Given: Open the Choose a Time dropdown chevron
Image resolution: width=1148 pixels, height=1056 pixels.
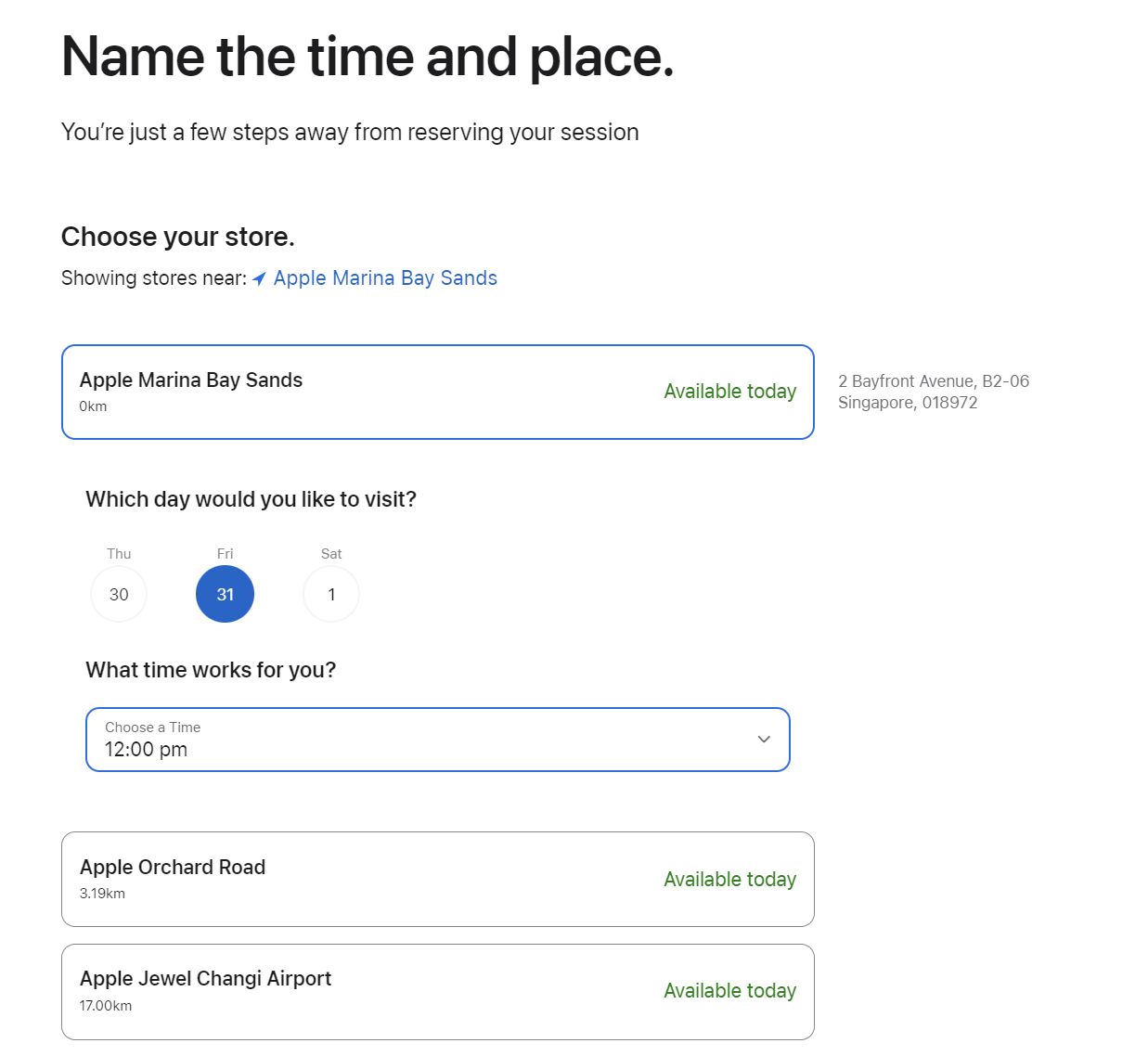Looking at the screenshot, I should (x=763, y=740).
